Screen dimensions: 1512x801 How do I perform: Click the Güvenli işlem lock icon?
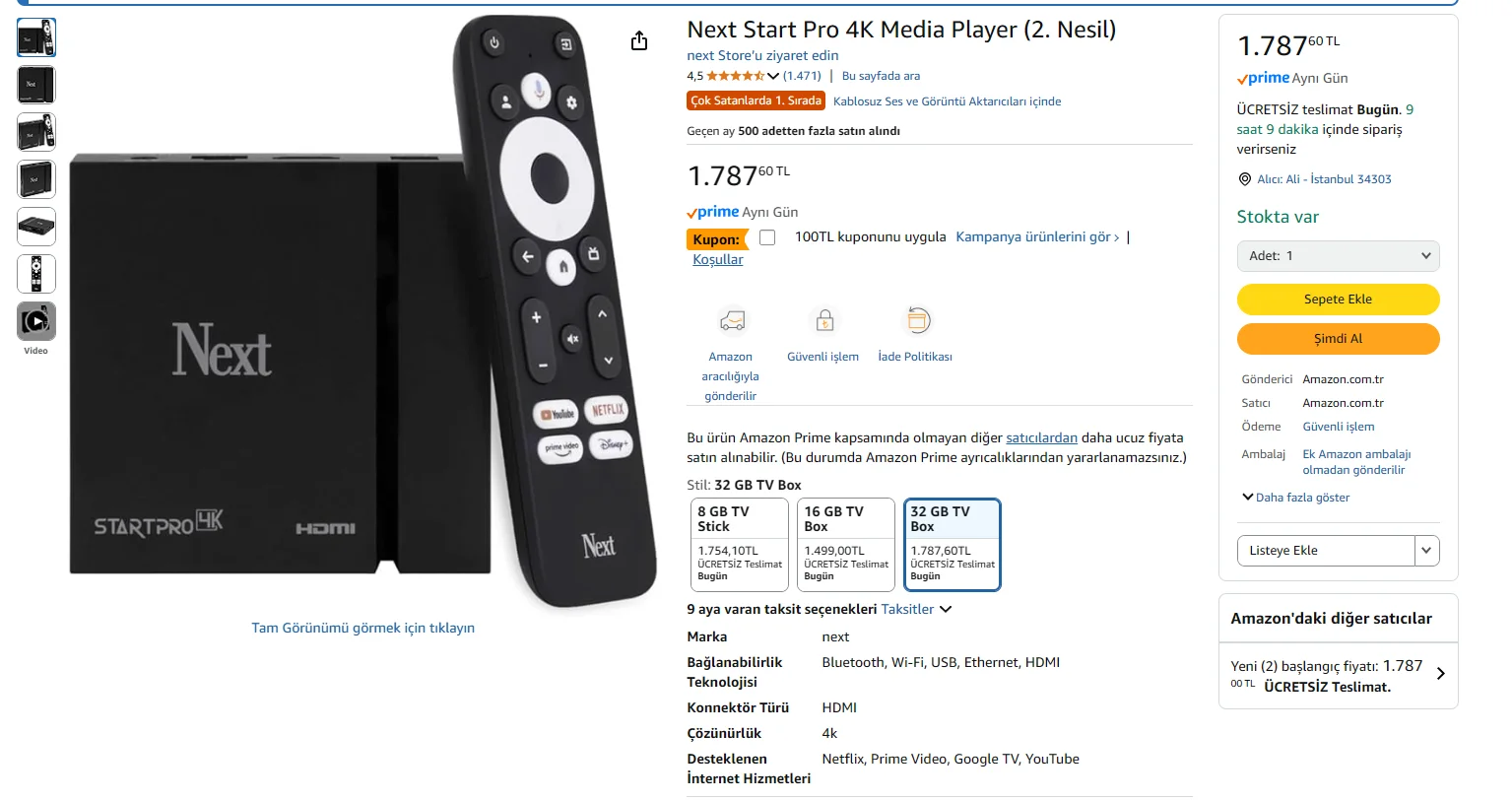(824, 320)
